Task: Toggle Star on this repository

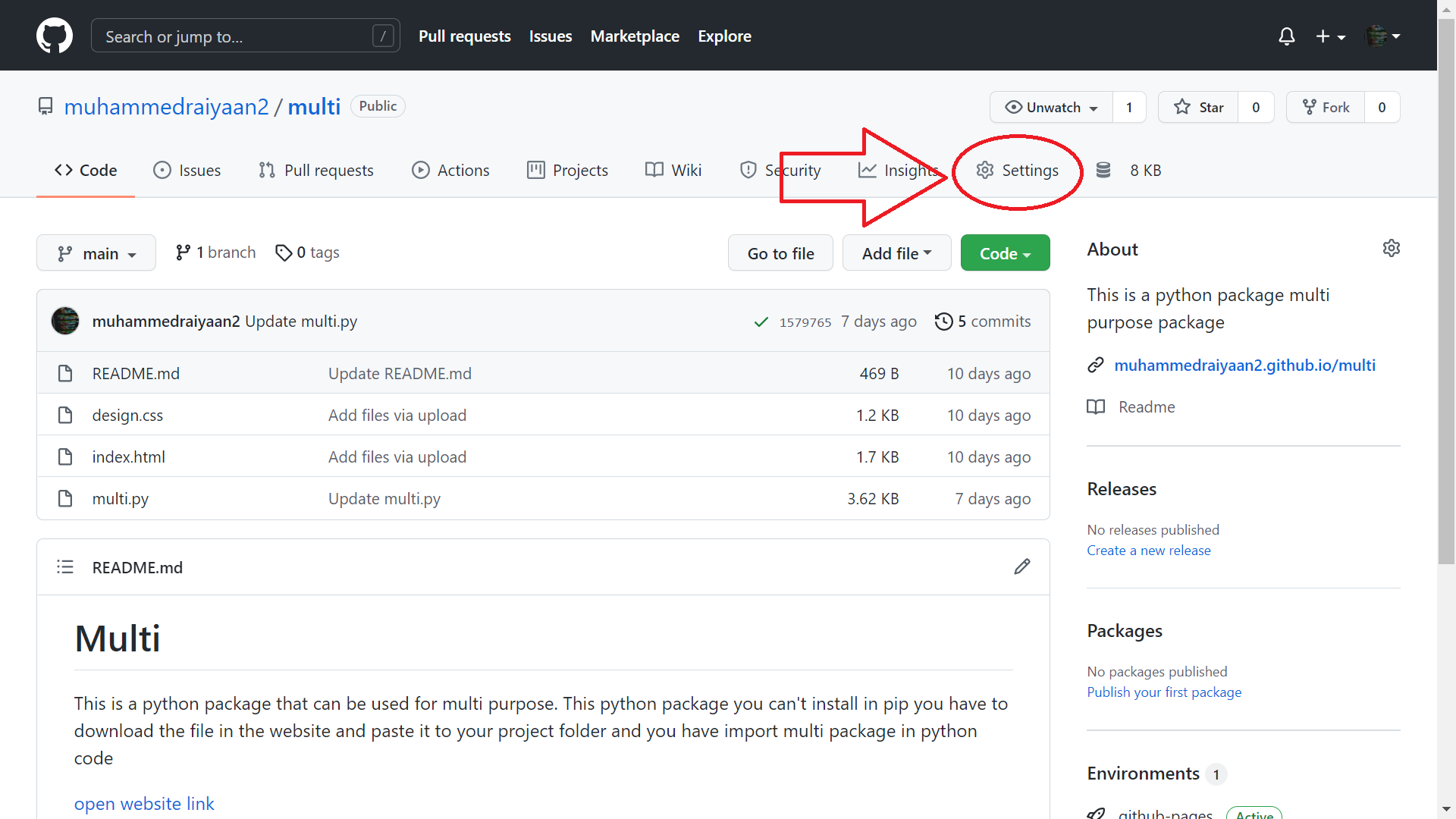Action: [x=1198, y=107]
